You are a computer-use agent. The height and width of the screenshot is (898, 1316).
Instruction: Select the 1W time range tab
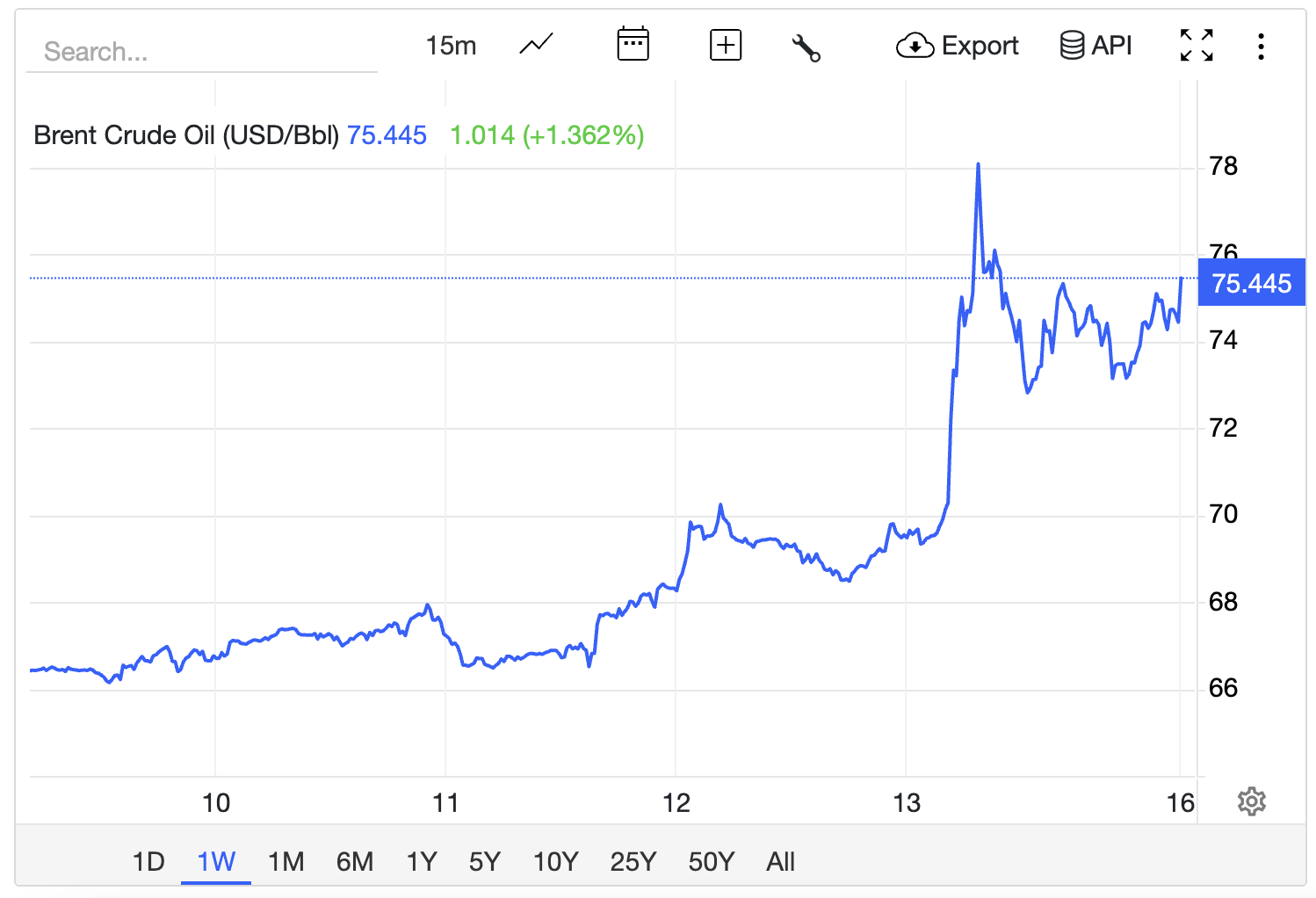click(216, 861)
